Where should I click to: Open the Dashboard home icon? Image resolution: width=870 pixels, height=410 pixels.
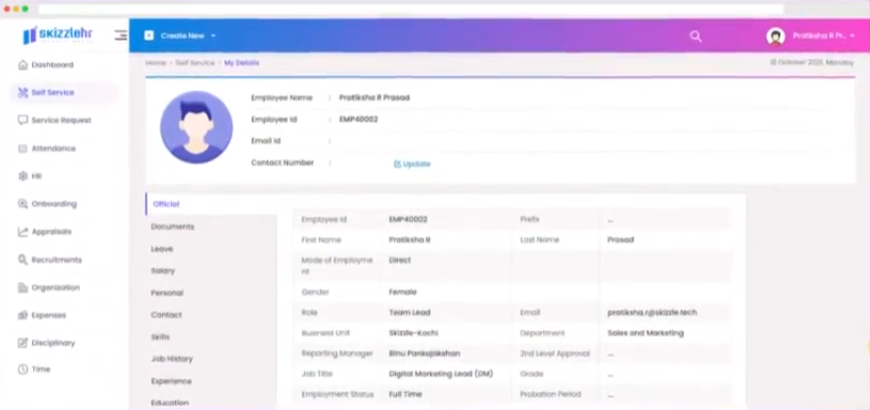23,65
